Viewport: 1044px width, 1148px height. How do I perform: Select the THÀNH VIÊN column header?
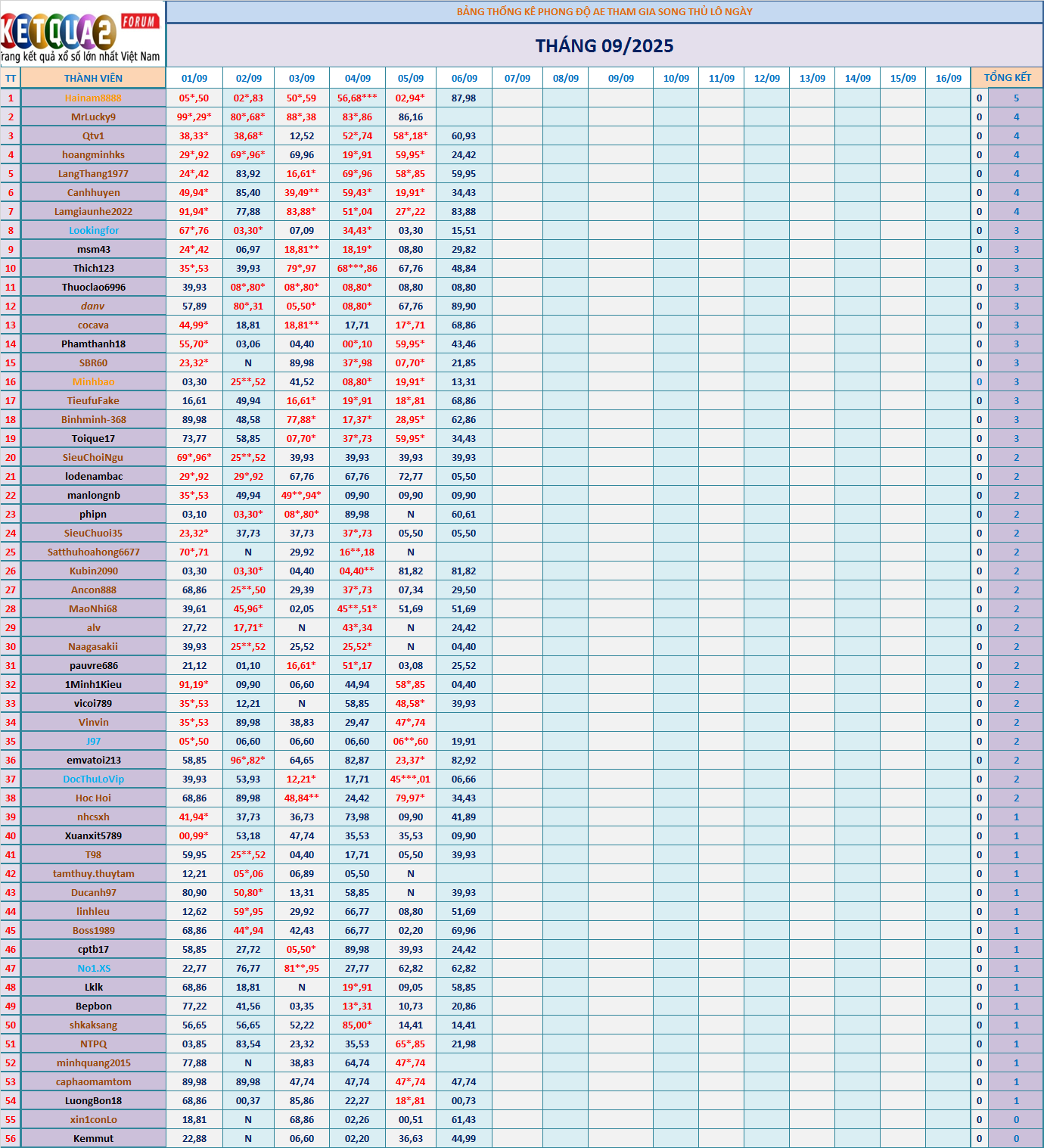point(93,78)
